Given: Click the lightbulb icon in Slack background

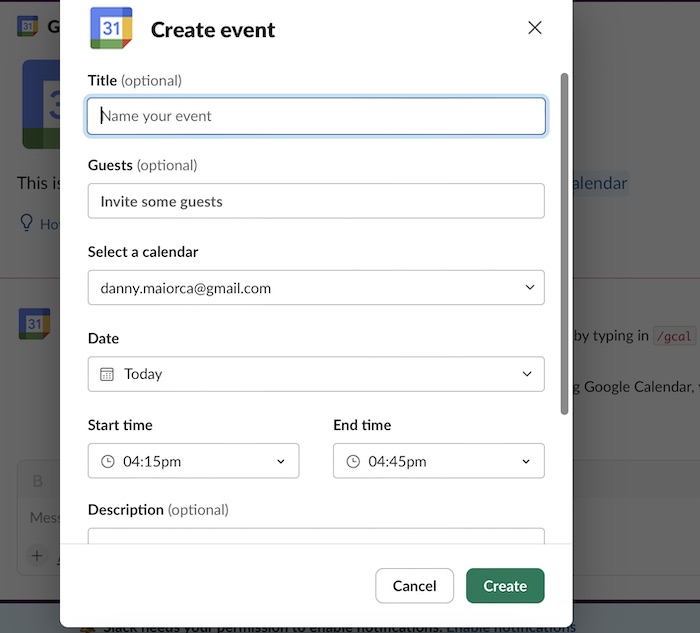Looking at the screenshot, I should 26,222.
